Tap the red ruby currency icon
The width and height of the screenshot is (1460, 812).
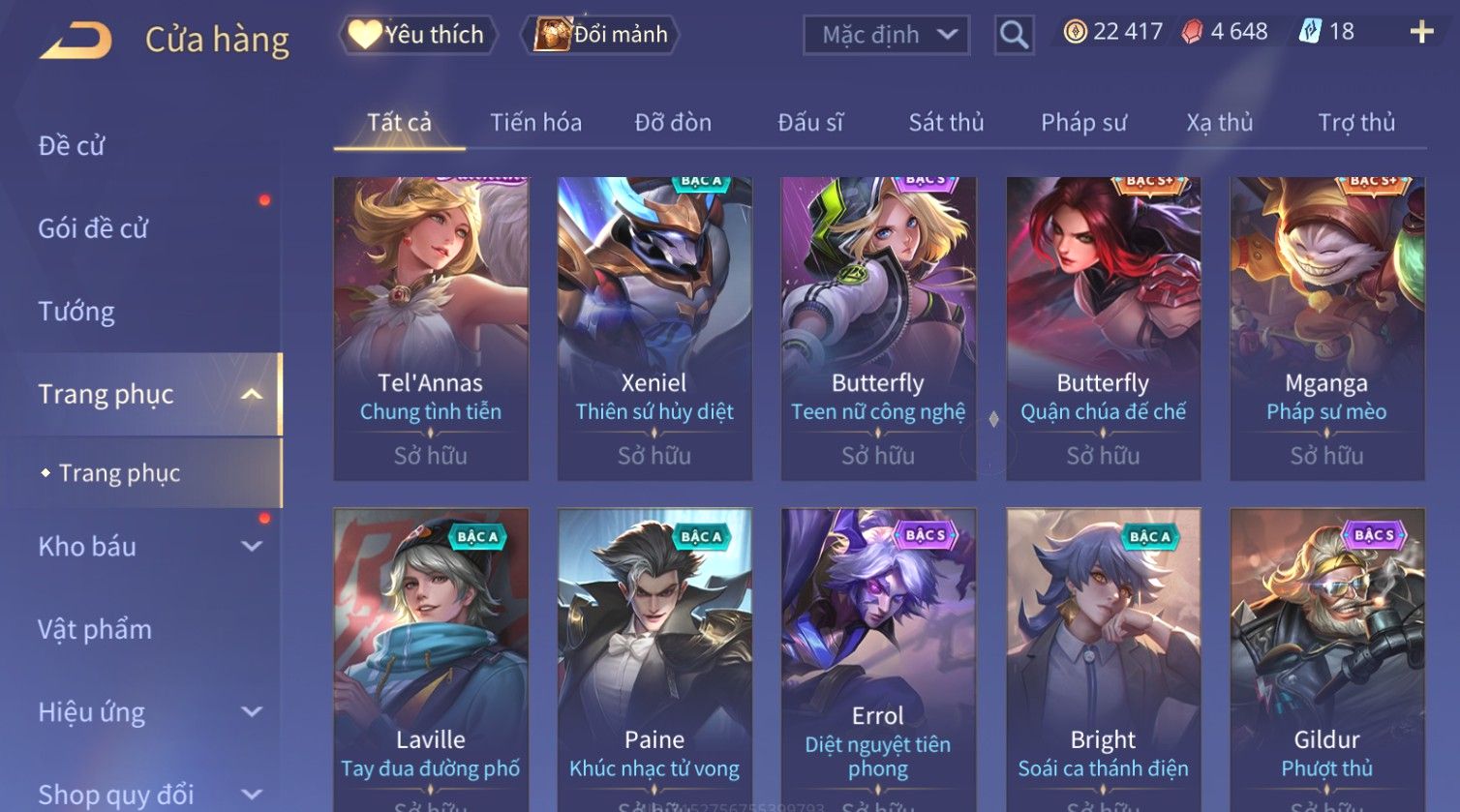pos(1192,32)
